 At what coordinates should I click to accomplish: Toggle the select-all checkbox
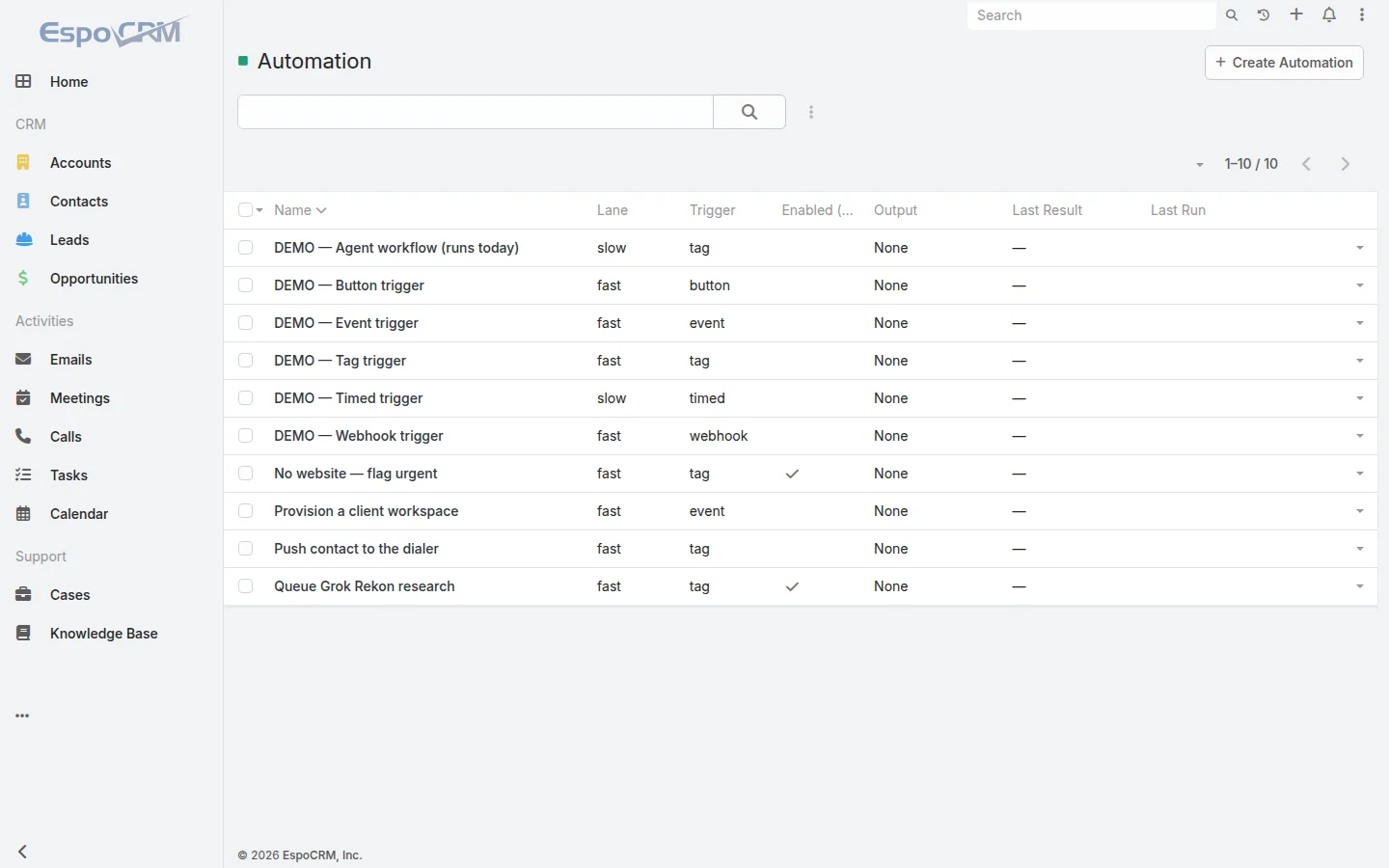pyautogui.click(x=245, y=210)
